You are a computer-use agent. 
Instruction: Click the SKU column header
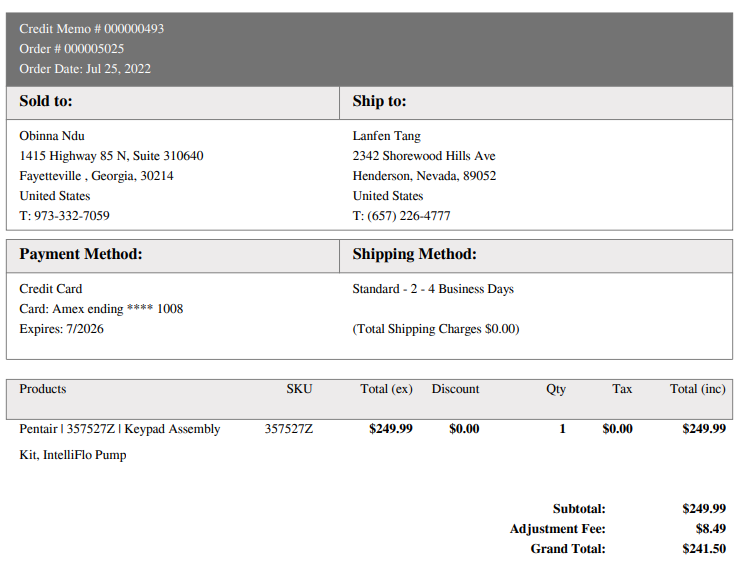tap(299, 389)
